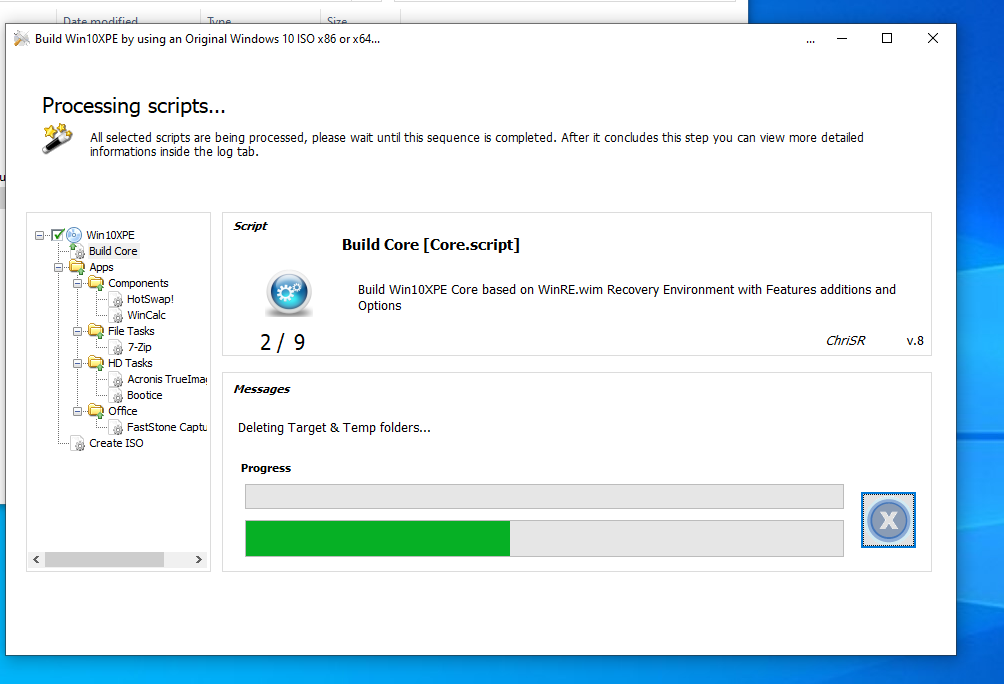This screenshot has width=1004, height=684.
Task: Click the blue gear Build Core logo
Action: pos(289,293)
